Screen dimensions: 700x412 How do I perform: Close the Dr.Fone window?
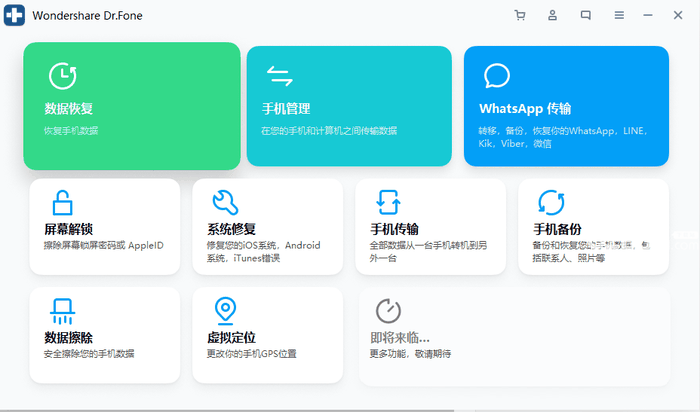click(678, 16)
